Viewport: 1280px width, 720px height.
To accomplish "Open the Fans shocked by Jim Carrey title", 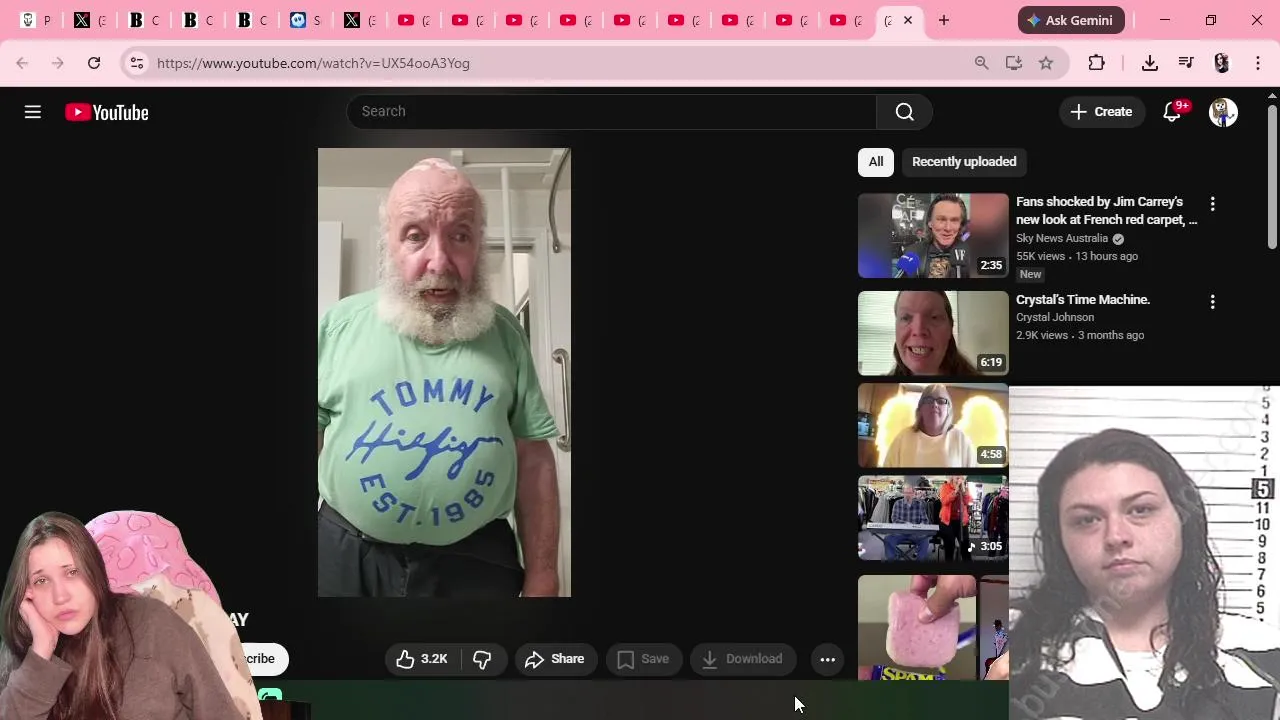I will (1106, 211).
